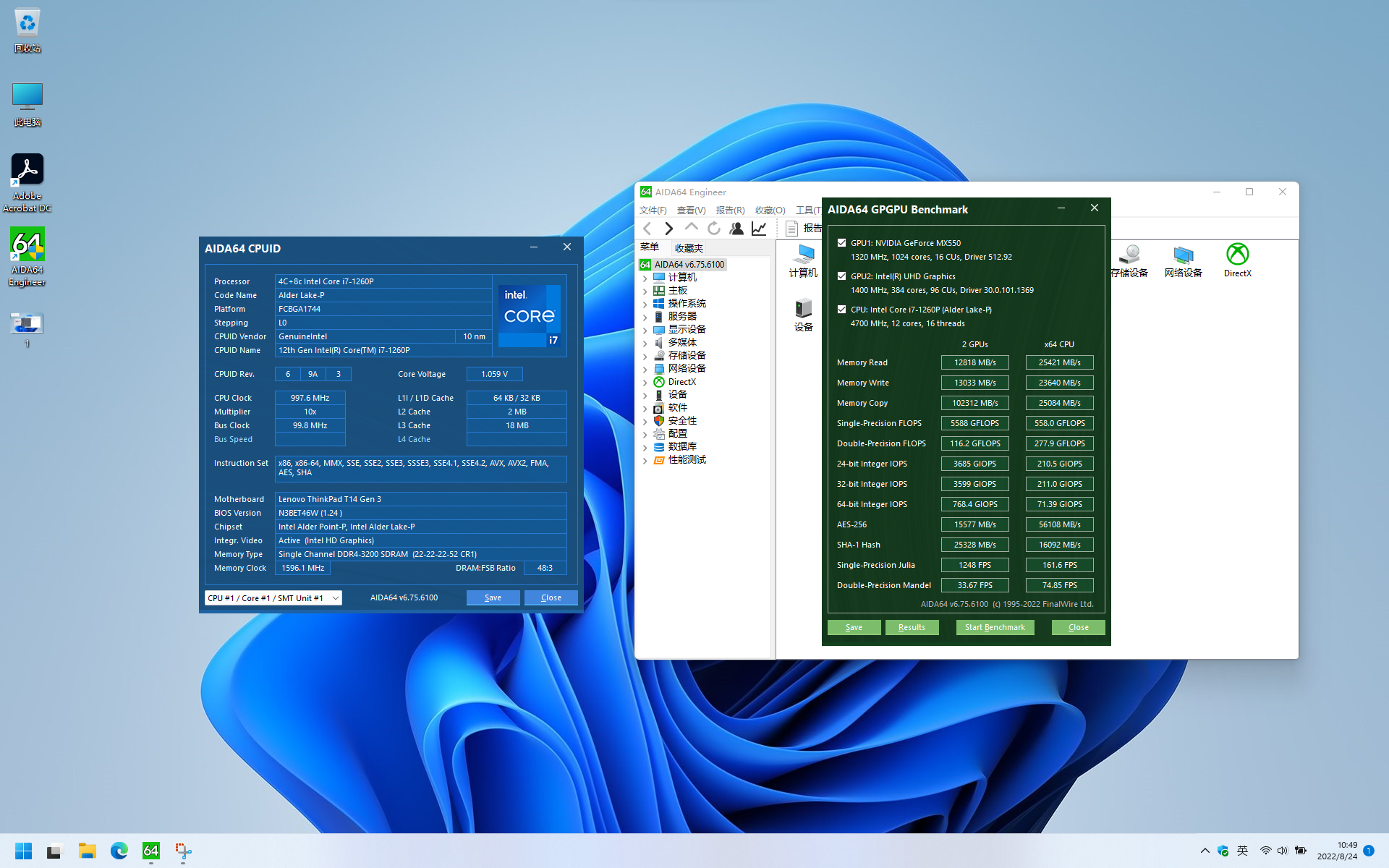Open the 文件(F) menu
This screenshot has height=868, width=1389.
(653, 210)
